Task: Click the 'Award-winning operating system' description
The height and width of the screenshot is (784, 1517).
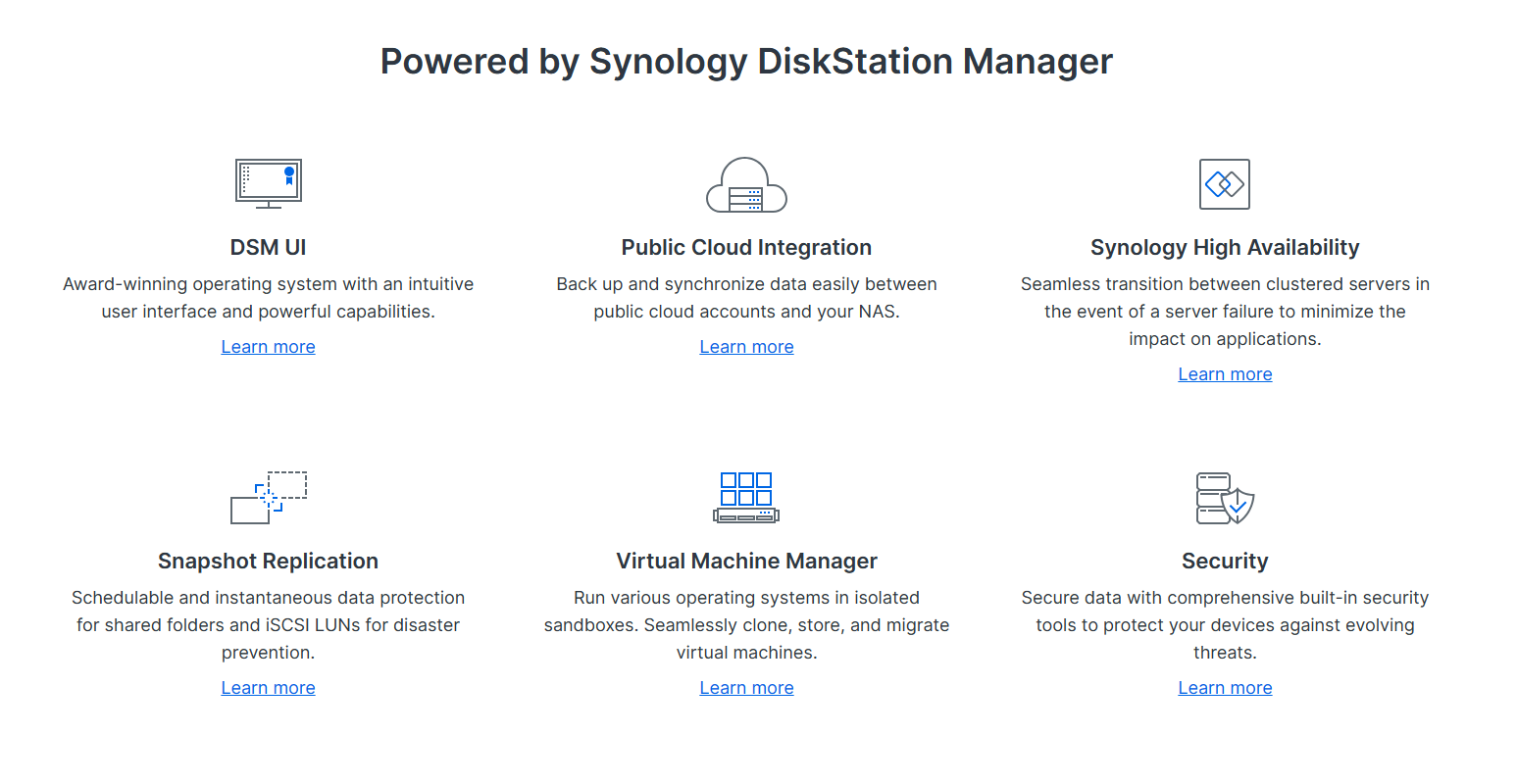Action: point(269,298)
